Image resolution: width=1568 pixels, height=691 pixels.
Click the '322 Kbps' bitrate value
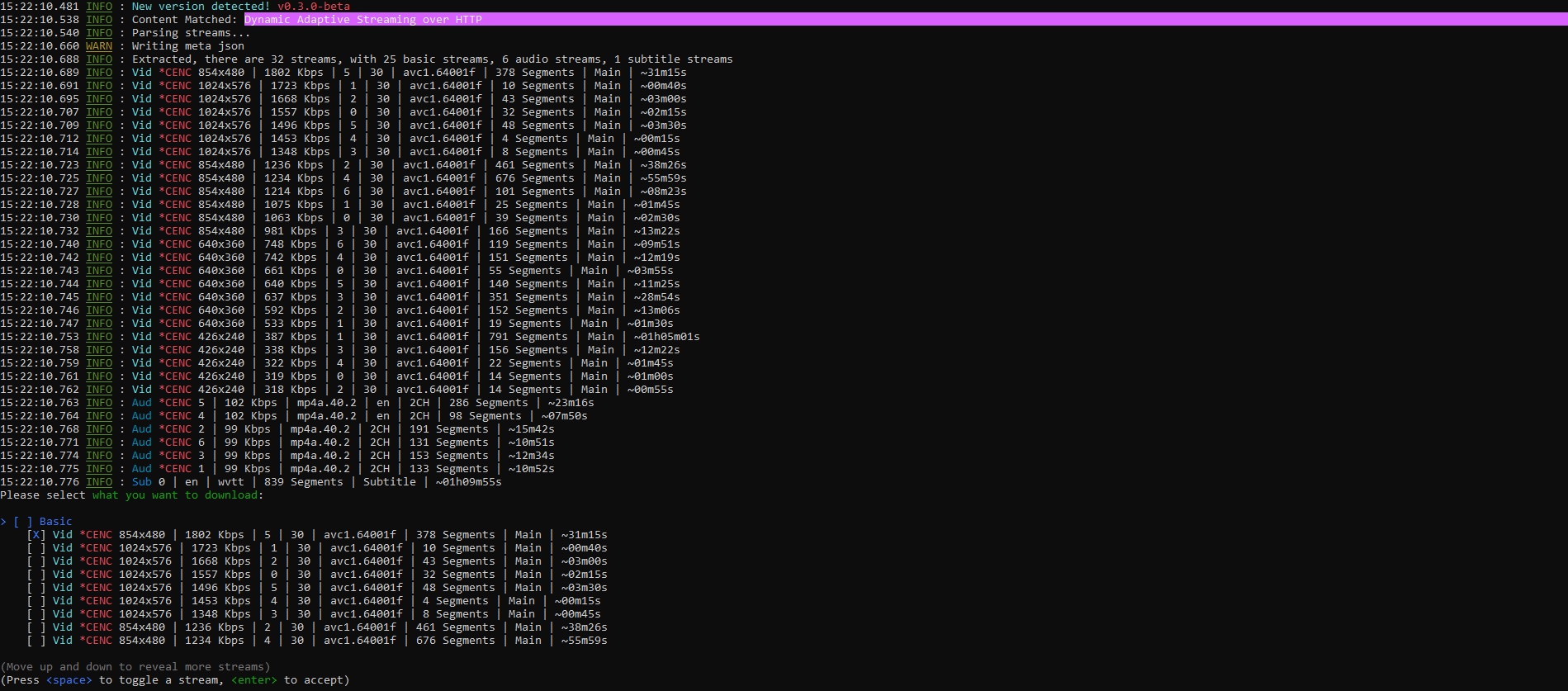pyautogui.click(x=291, y=363)
